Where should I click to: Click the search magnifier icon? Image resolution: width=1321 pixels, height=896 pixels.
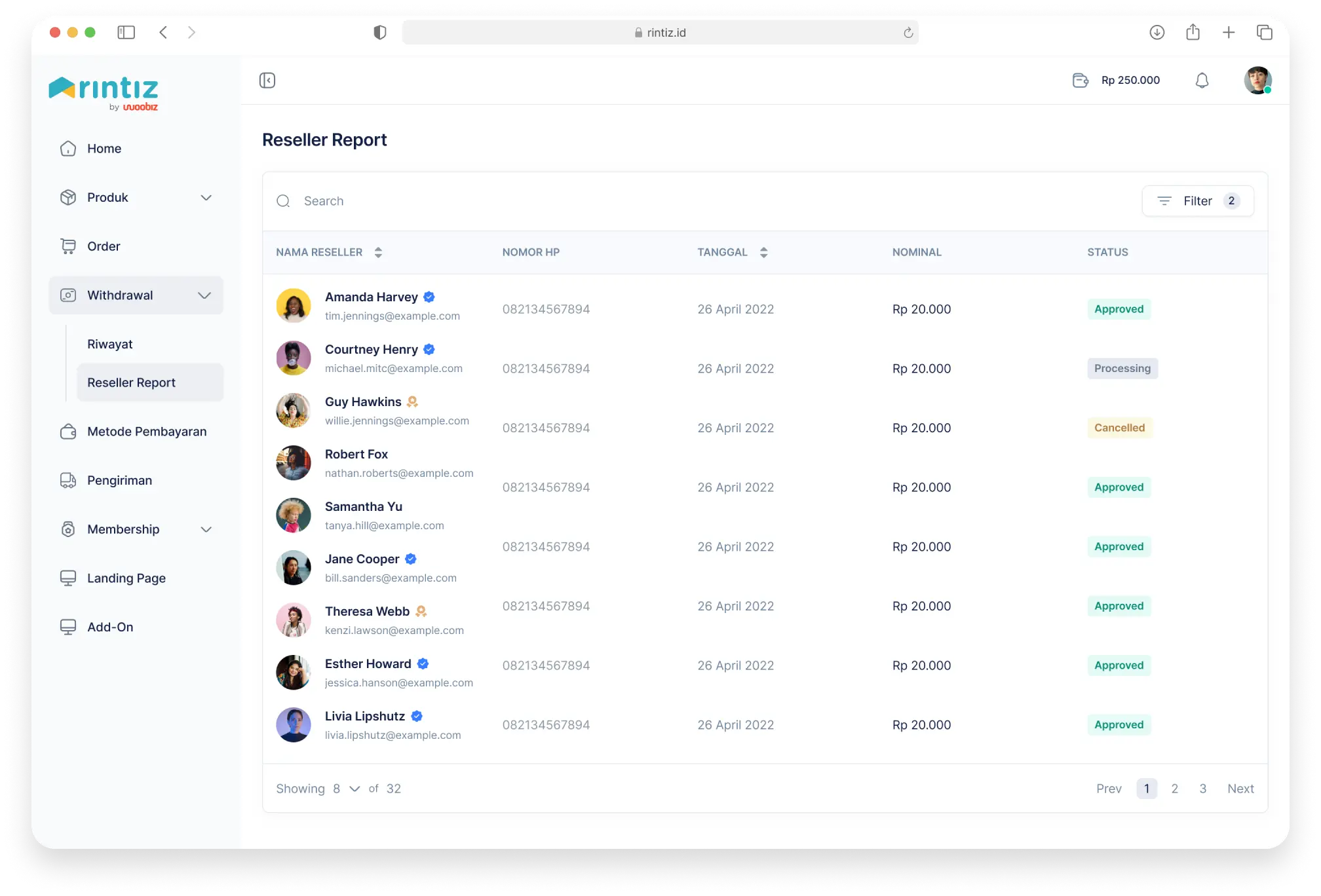[284, 201]
